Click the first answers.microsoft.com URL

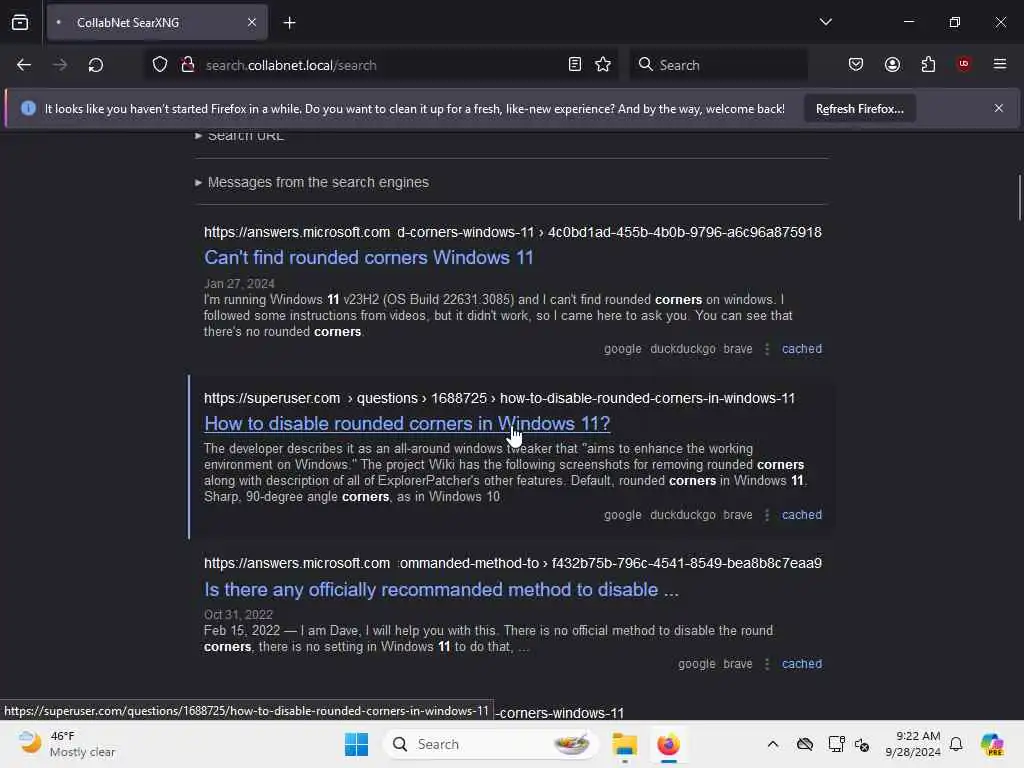click(x=513, y=232)
